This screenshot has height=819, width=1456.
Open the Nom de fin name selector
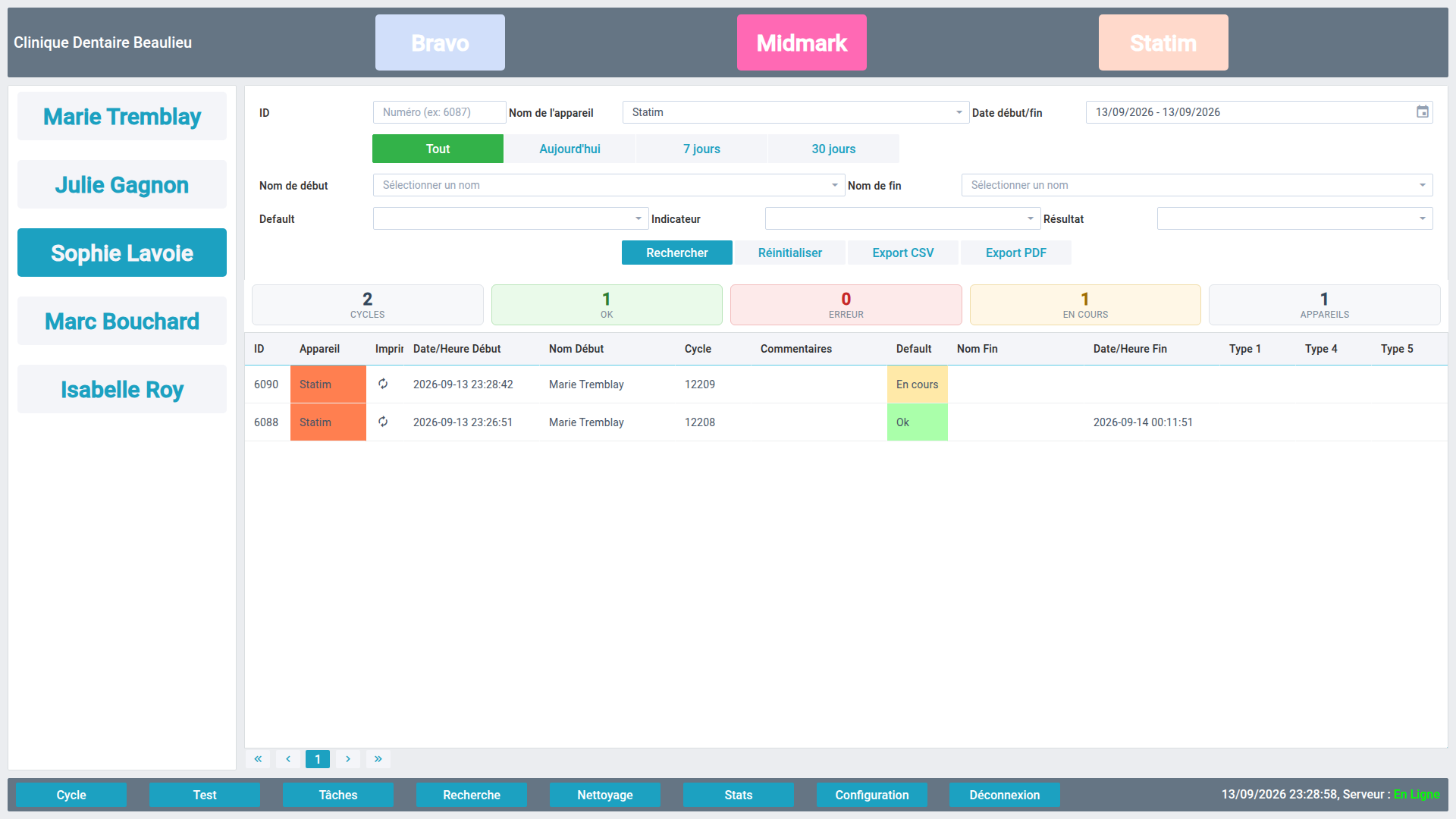1197,185
